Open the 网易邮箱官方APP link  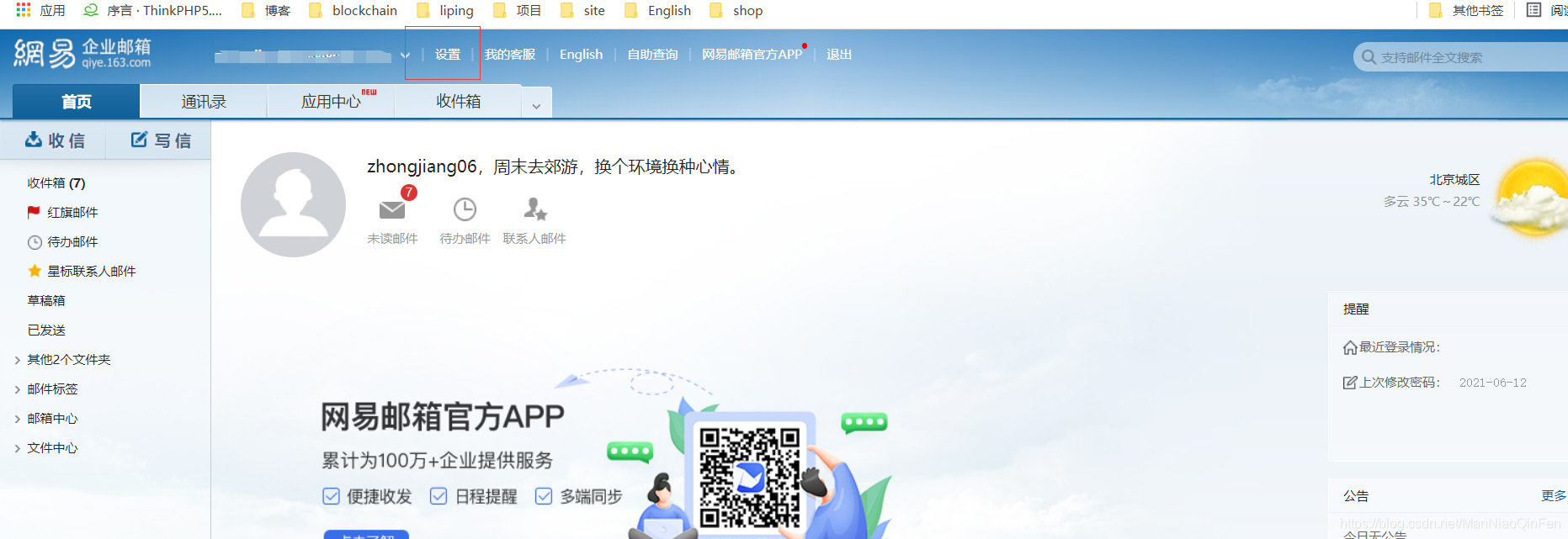pyautogui.click(x=752, y=55)
